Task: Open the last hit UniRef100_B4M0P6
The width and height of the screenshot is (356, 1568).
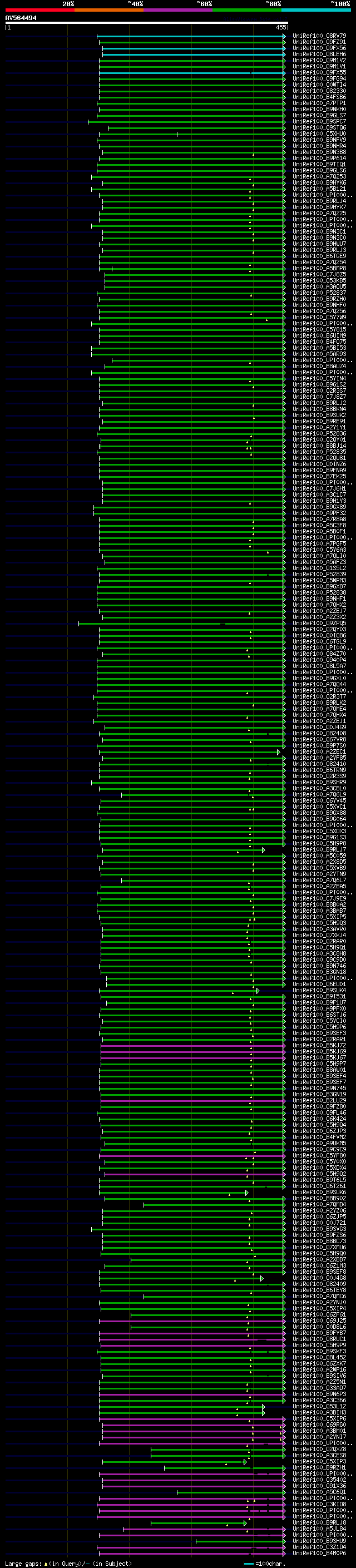Action: point(319,1553)
